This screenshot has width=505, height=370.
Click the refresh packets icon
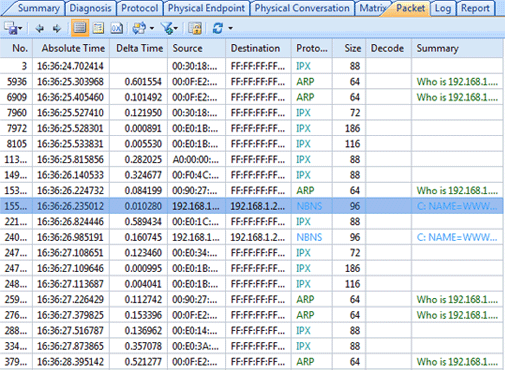tap(218, 28)
